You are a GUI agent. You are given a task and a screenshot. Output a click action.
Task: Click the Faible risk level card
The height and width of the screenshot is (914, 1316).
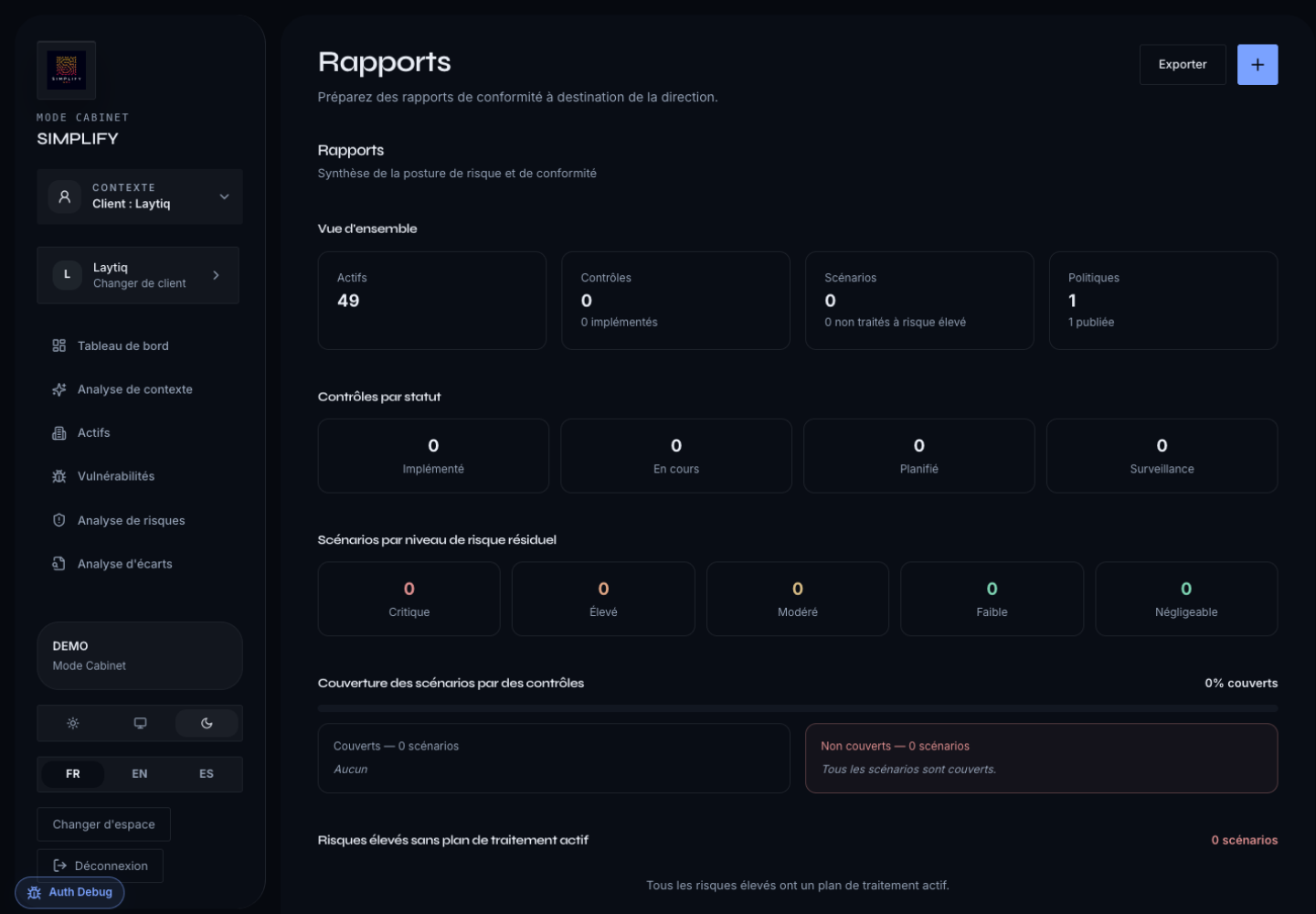[992, 599]
